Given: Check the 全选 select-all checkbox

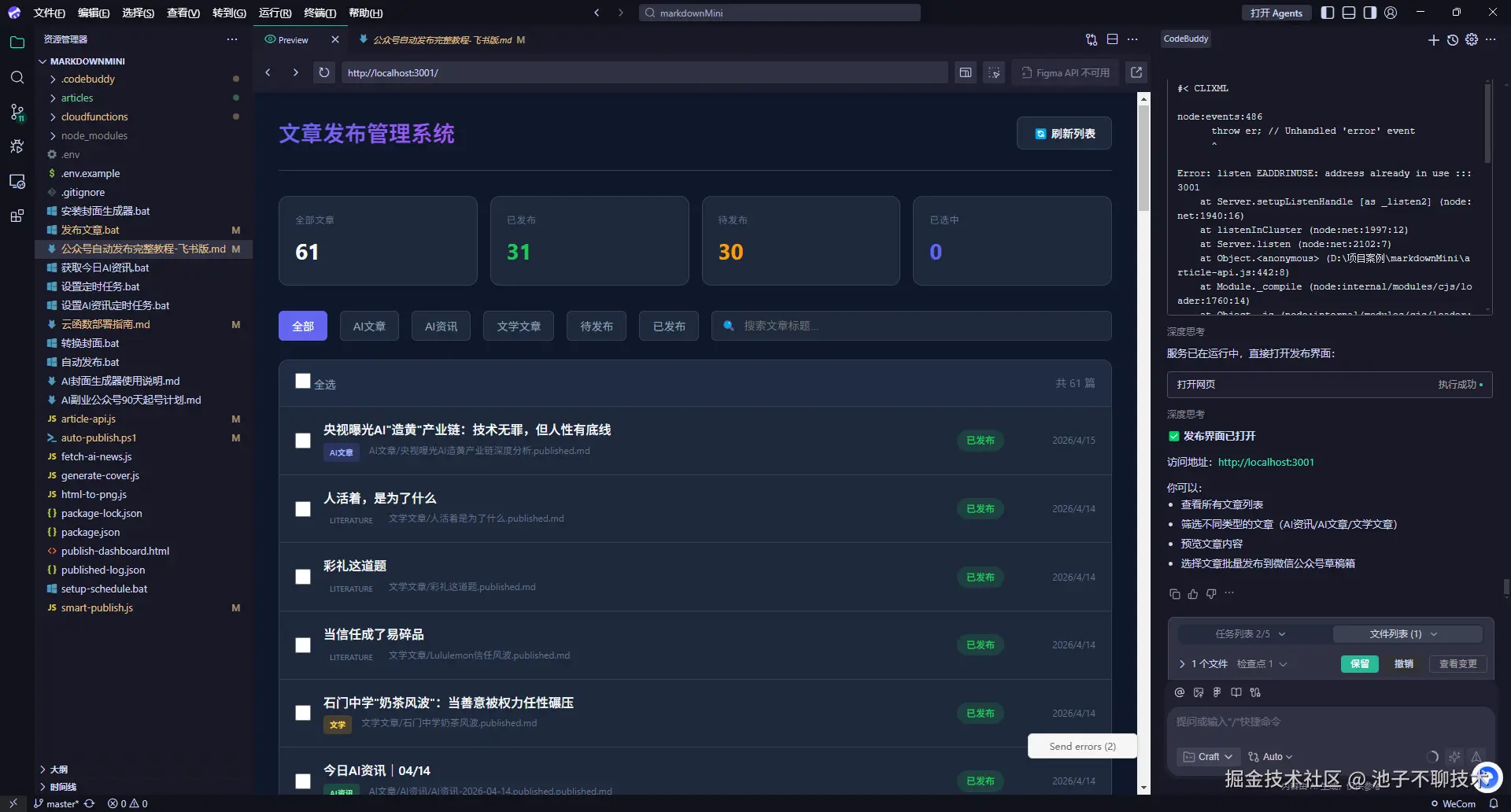Looking at the screenshot, I should pos(302,381).
